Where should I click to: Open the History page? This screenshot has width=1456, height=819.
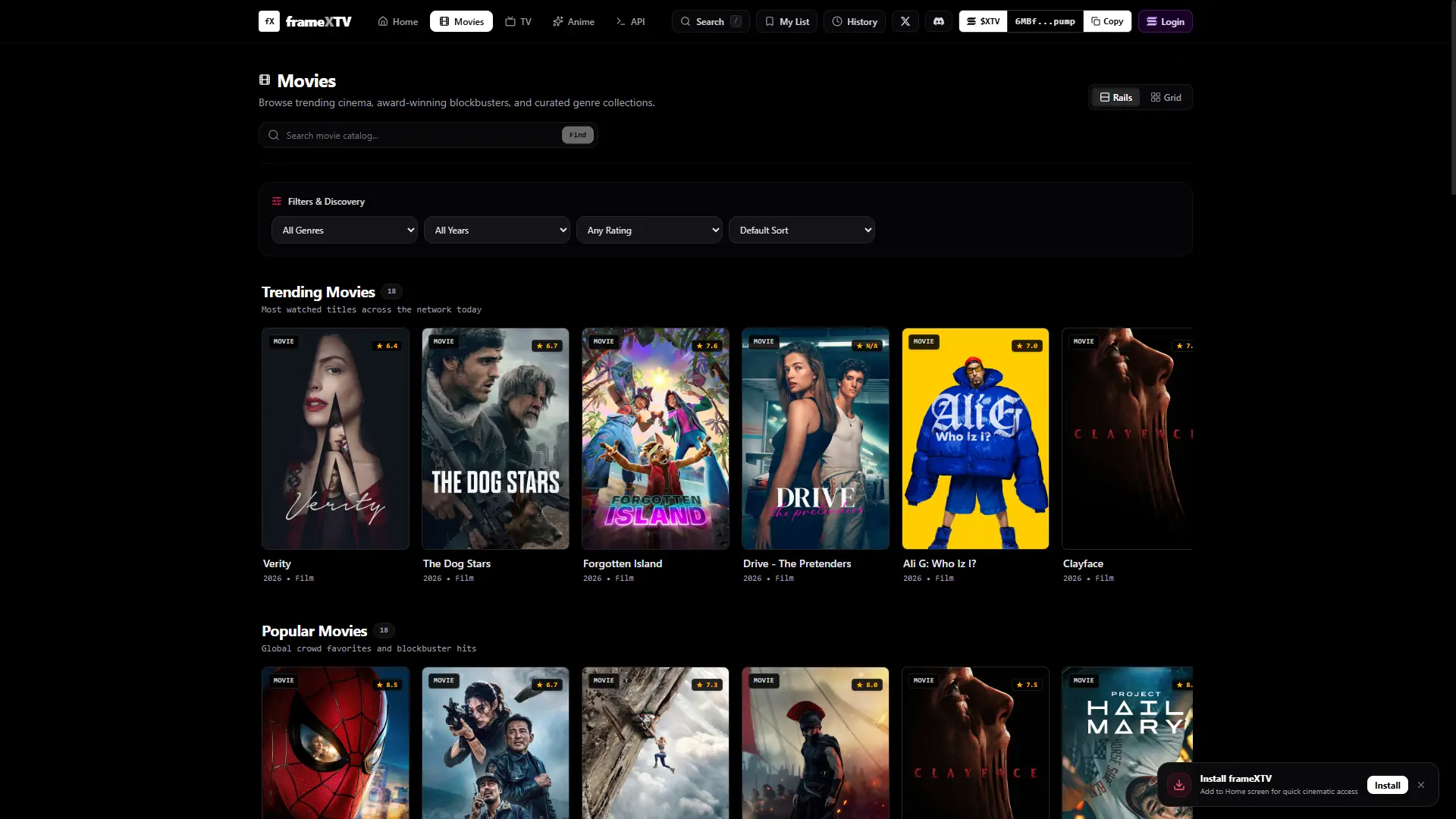pos(855,21)
